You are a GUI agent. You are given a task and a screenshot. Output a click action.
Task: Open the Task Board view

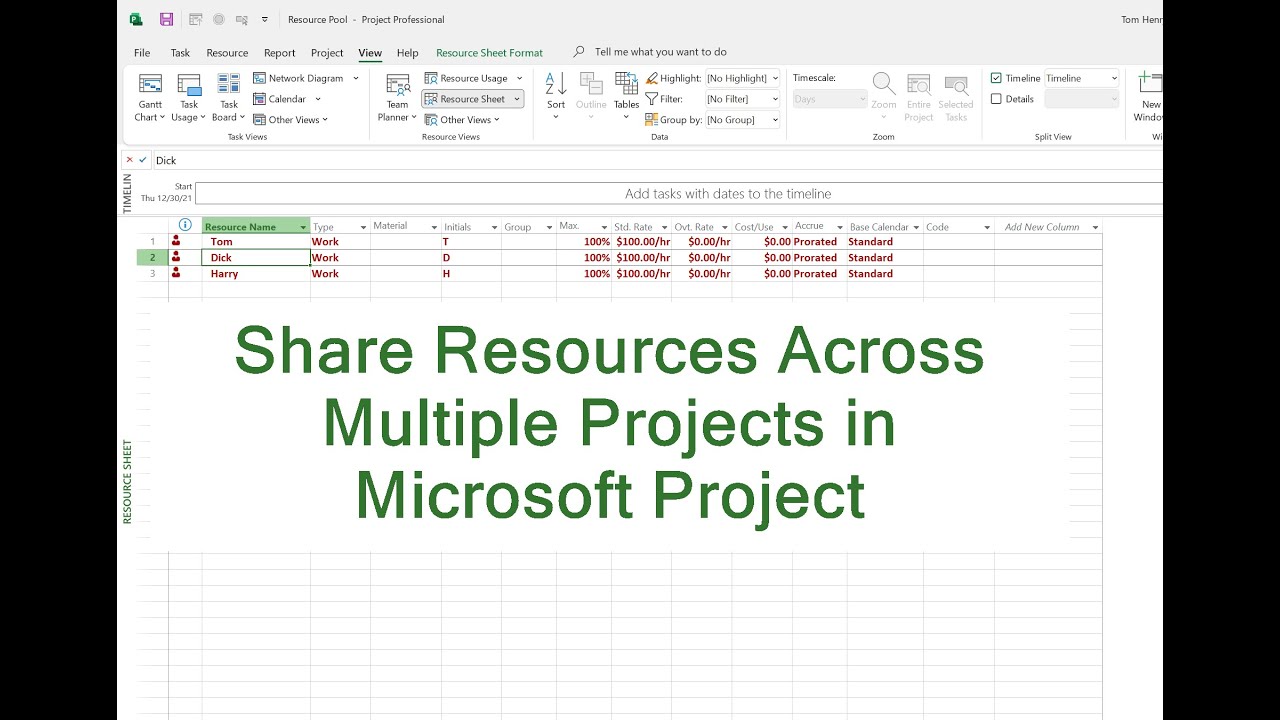(229, 98)
